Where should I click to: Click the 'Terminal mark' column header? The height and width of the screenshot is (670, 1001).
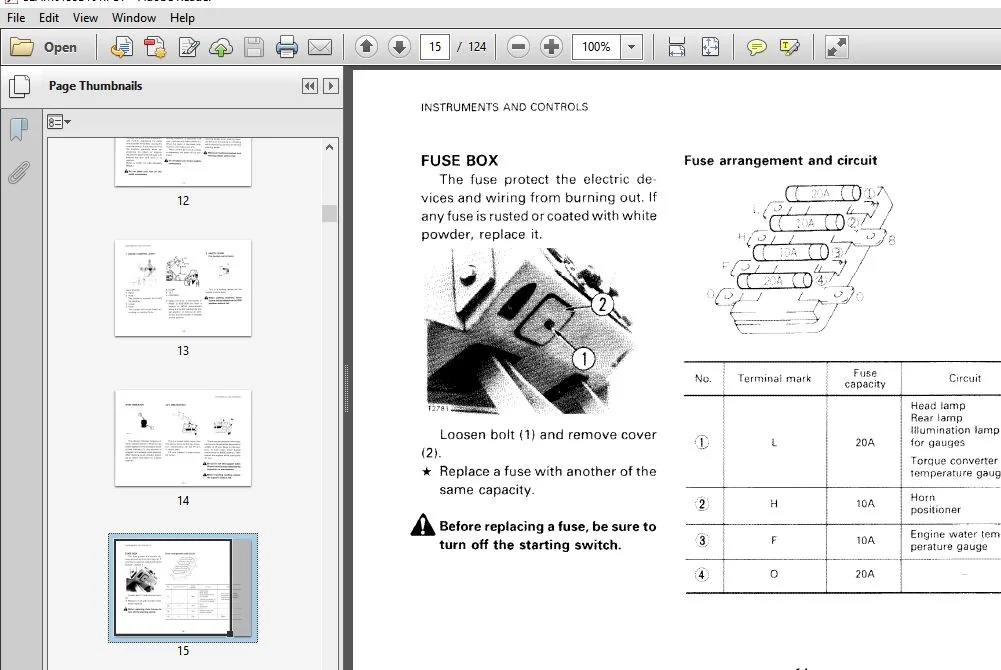[x=774, y=378]
